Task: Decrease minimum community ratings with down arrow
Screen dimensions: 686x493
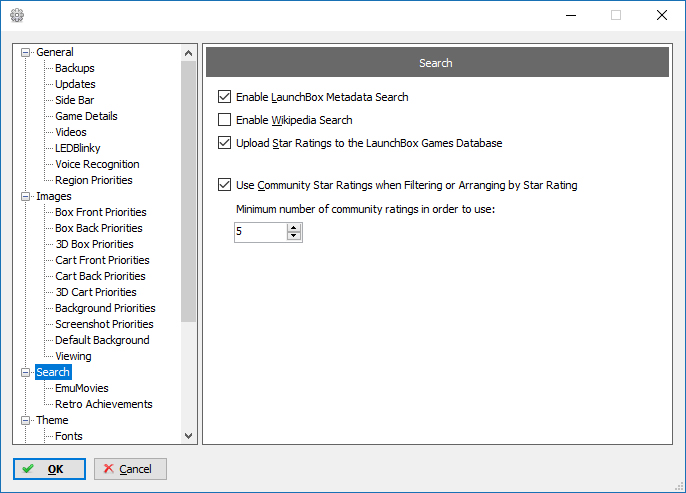Action: pos(294,236)
